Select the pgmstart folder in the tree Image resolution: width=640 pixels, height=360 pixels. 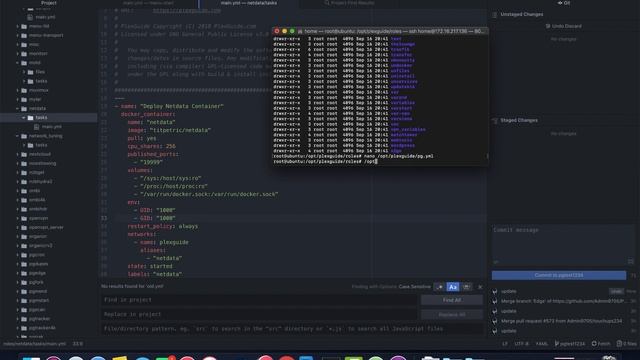39,300
